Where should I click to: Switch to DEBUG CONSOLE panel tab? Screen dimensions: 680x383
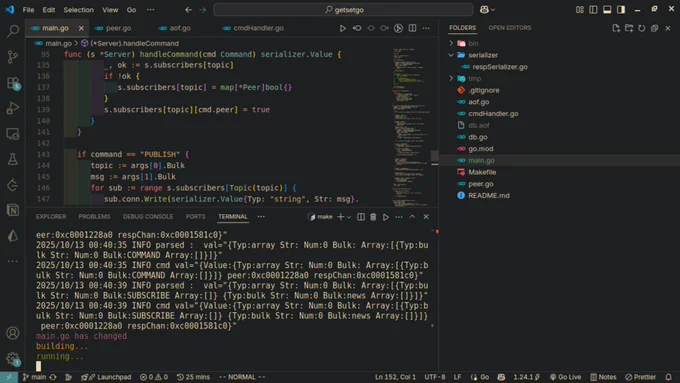148,216
